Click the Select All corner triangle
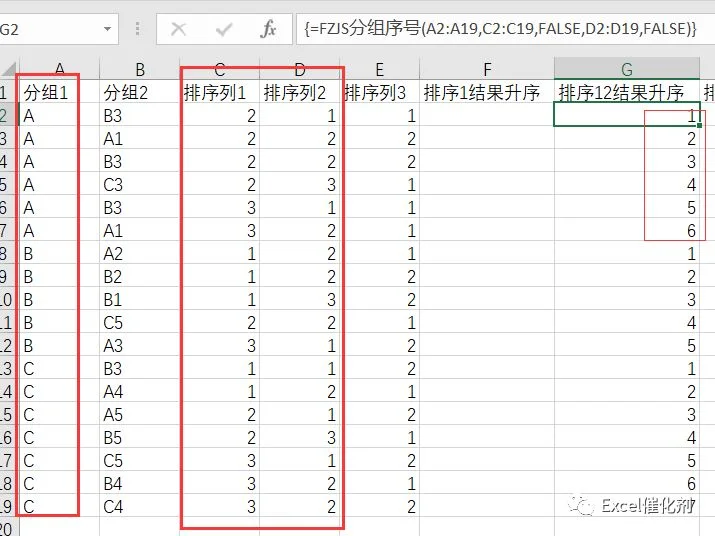The height and width of the screenshot is (536, 715). 9,68
